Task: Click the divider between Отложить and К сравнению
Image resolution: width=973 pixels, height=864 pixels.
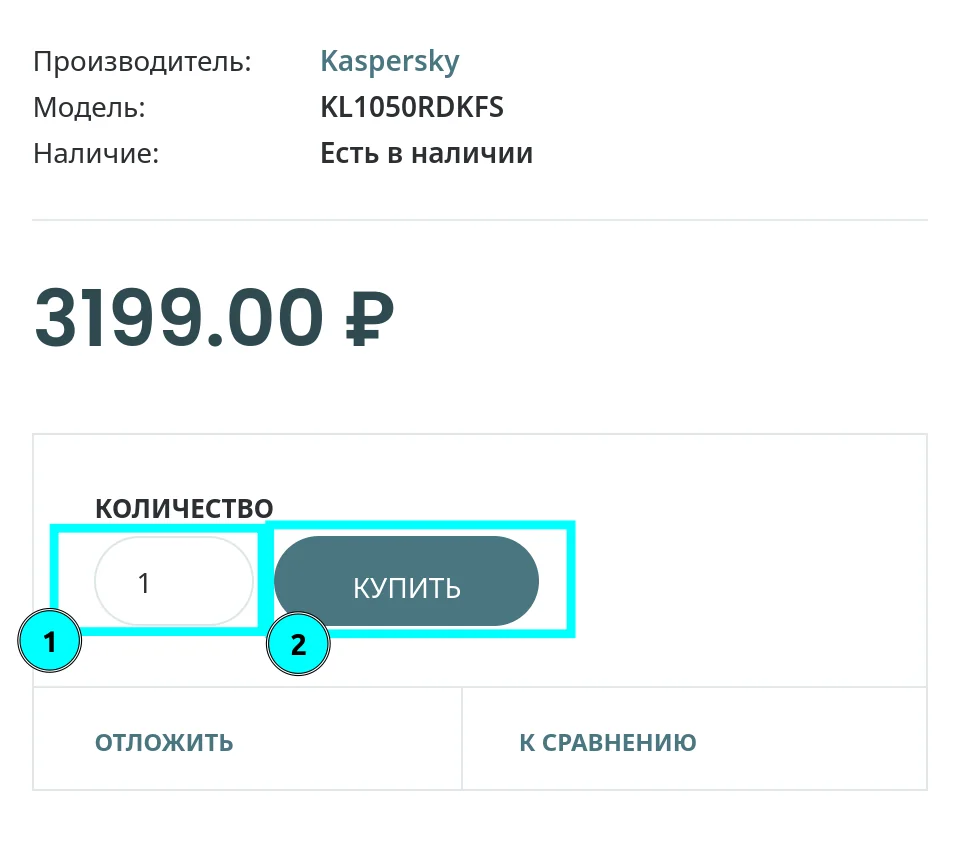Action: [x=462, y=739]
